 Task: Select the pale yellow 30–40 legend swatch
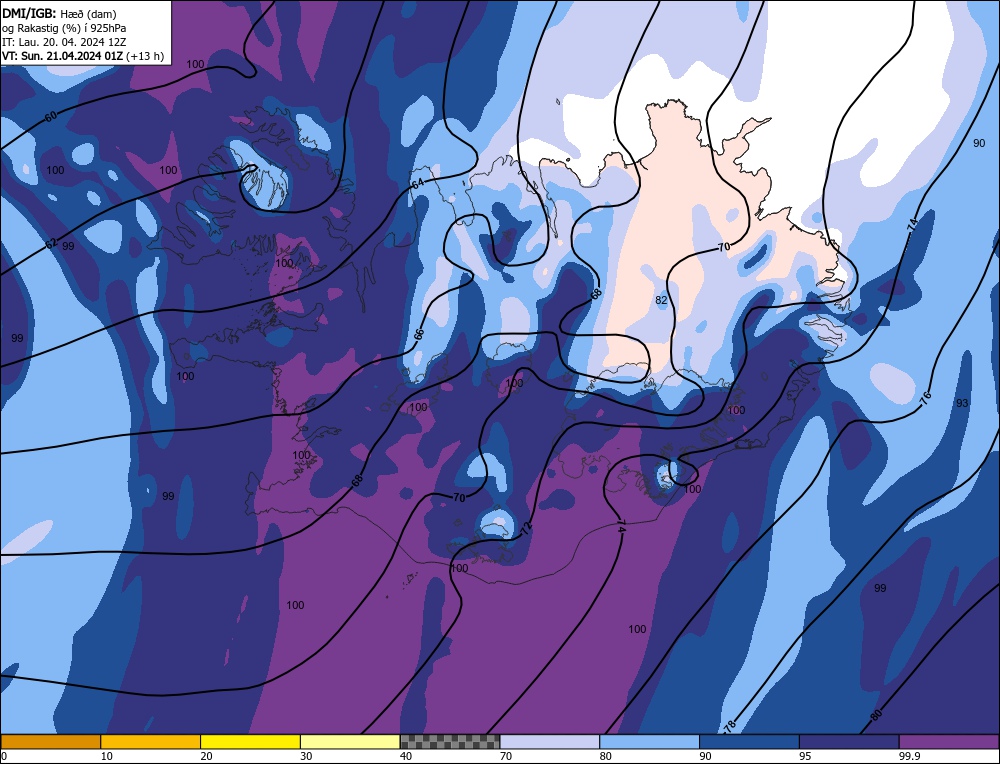coord(350,741)
